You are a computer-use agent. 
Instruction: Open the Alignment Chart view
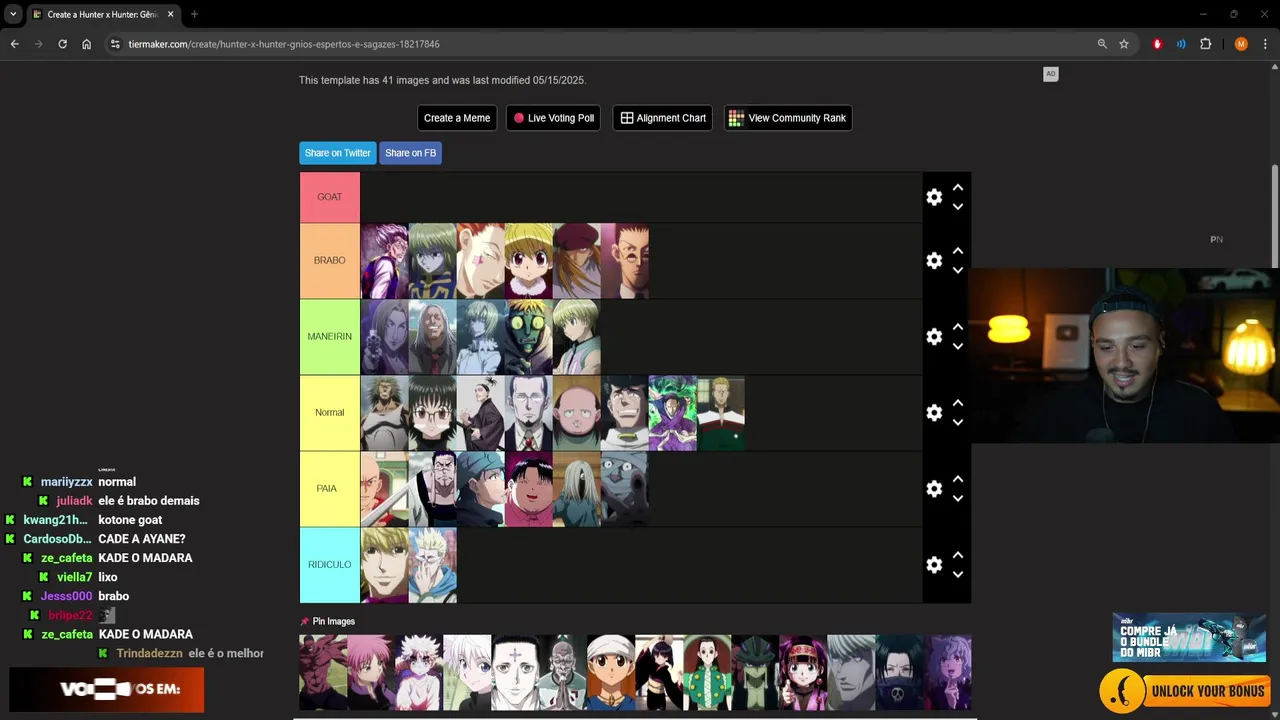point(663,118)
